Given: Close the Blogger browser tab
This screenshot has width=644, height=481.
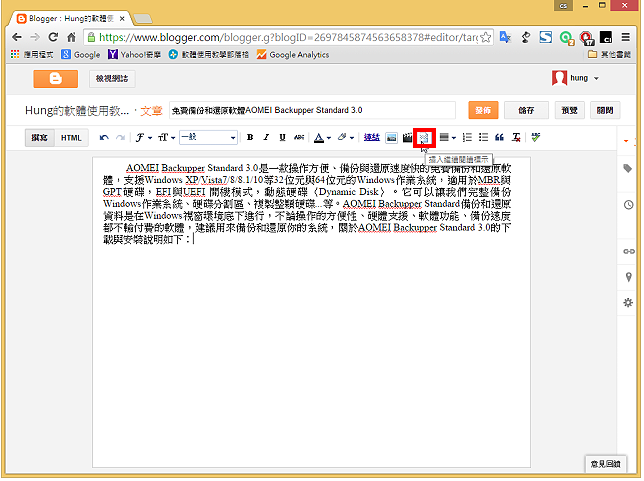Looking at the screenshot, I should 122,19.
